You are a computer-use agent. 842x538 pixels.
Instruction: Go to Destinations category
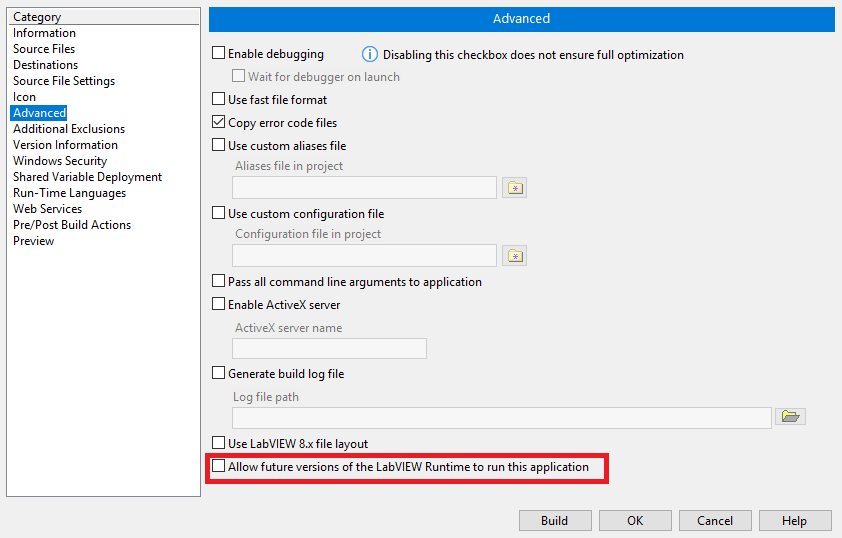pyautogui.click(x=46, y=65)
